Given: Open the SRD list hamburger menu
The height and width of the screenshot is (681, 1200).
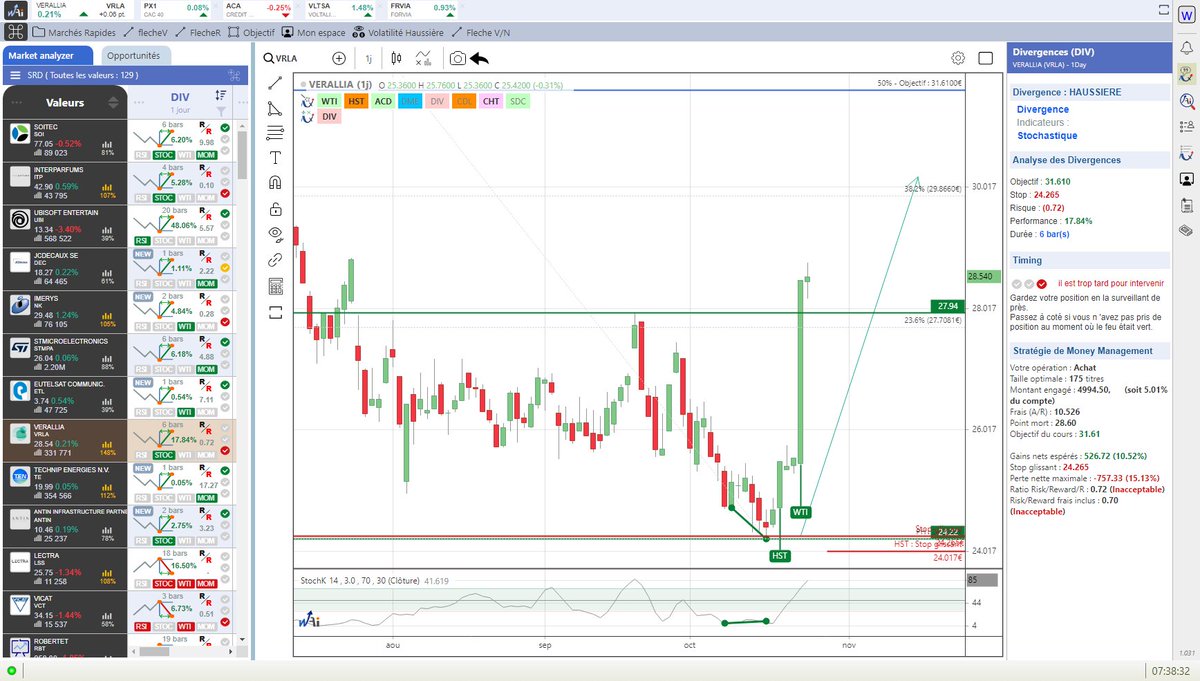Looking at the screenshot, I should tap(16, 75).
